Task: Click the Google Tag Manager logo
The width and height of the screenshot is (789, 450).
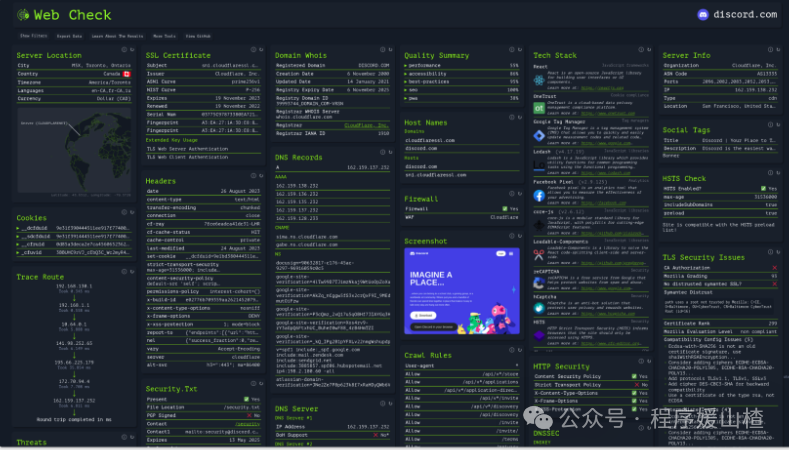Action: (x=539, y=135)
